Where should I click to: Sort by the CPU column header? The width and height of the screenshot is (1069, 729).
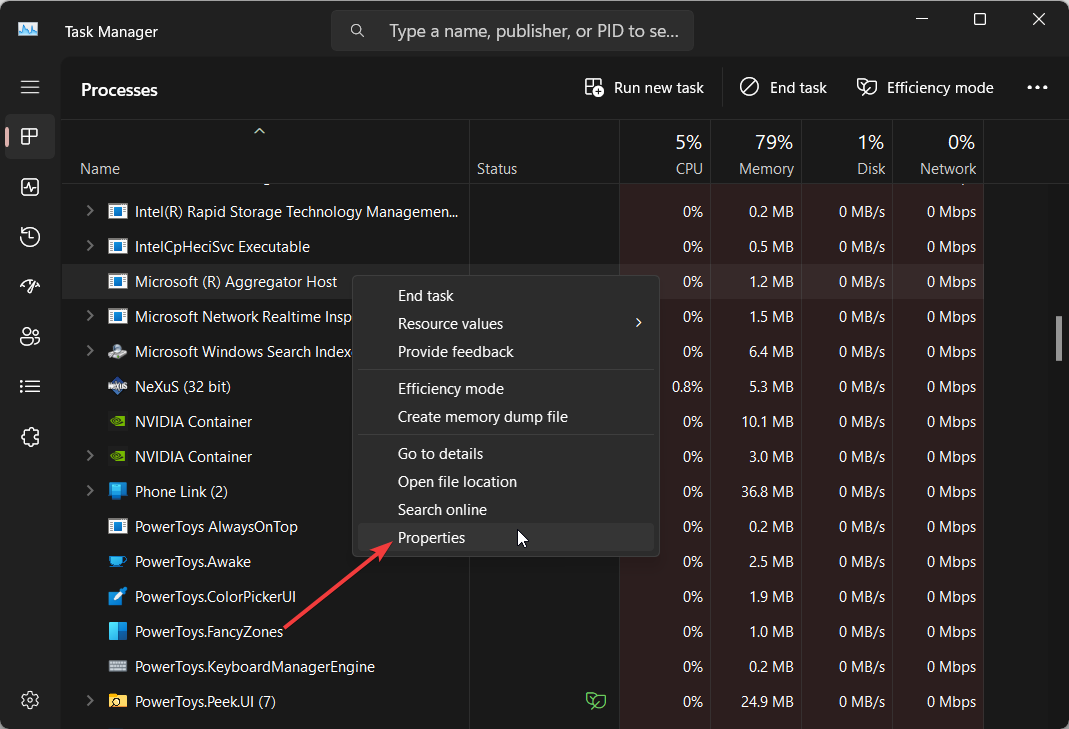(x=665, y=153)
